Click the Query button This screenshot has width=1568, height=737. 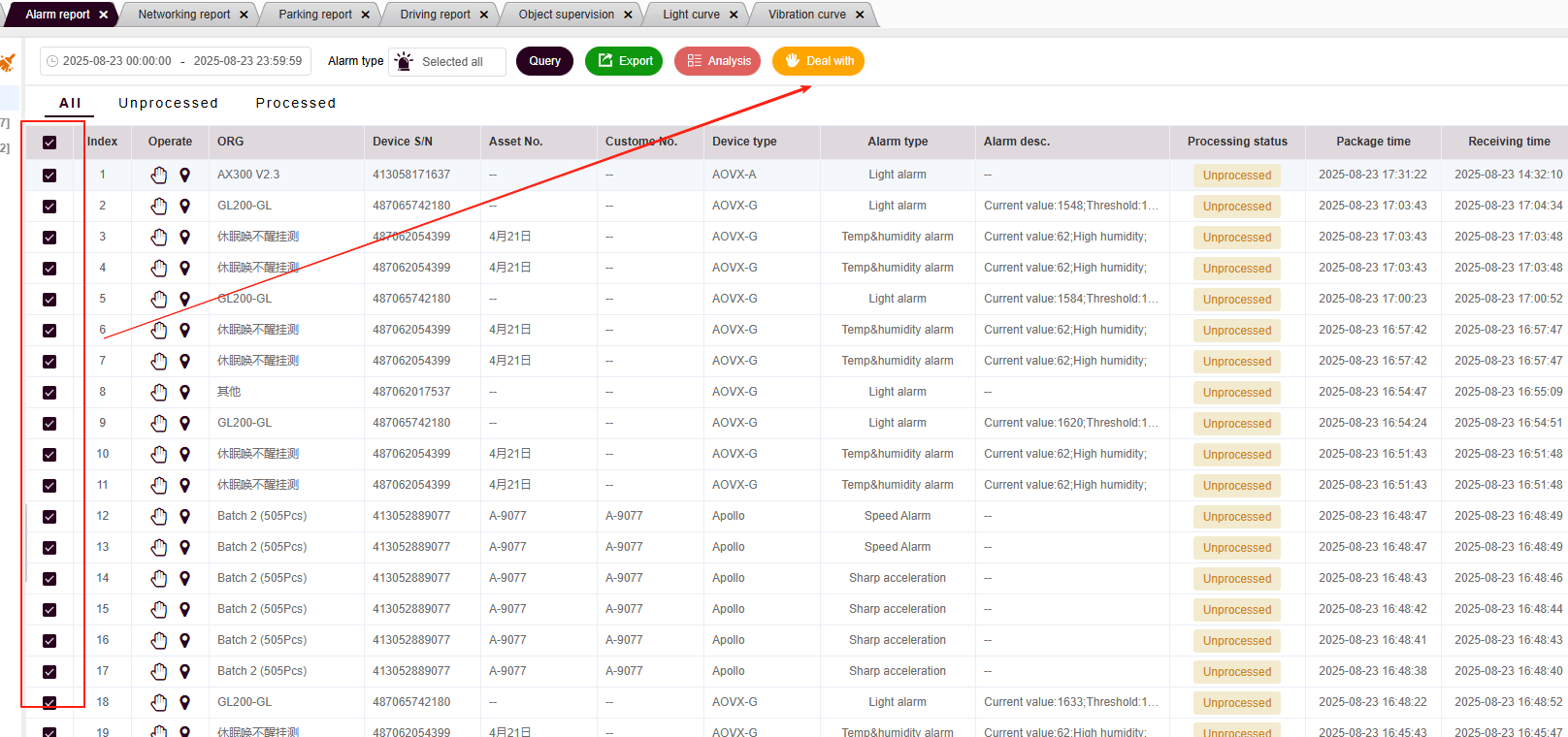tap(544, 61)
